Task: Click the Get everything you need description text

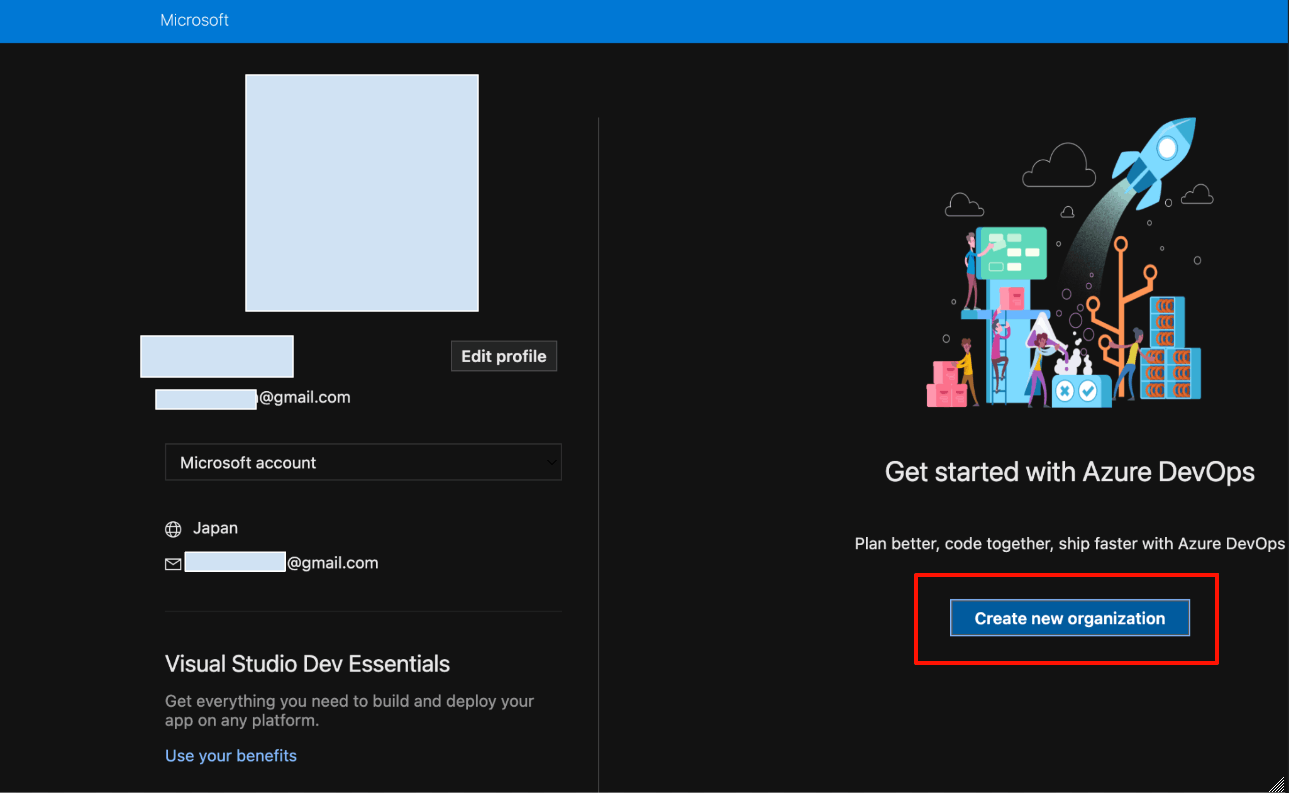Action: (x=350, y=711)
